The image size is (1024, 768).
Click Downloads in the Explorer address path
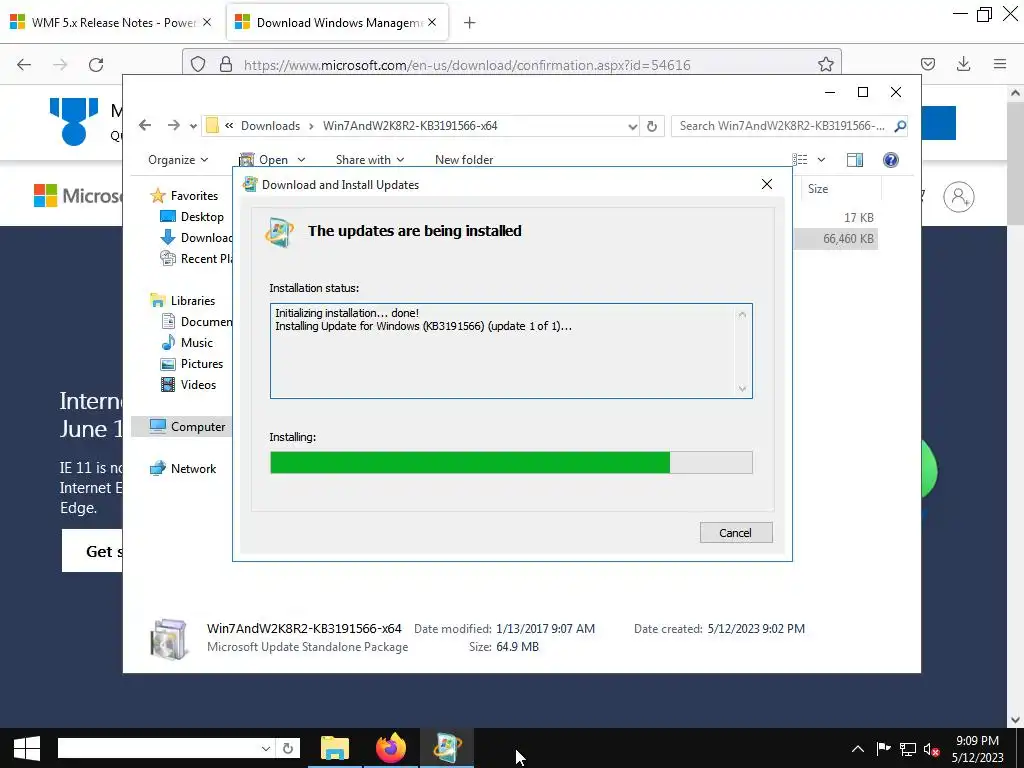point(270,126)
